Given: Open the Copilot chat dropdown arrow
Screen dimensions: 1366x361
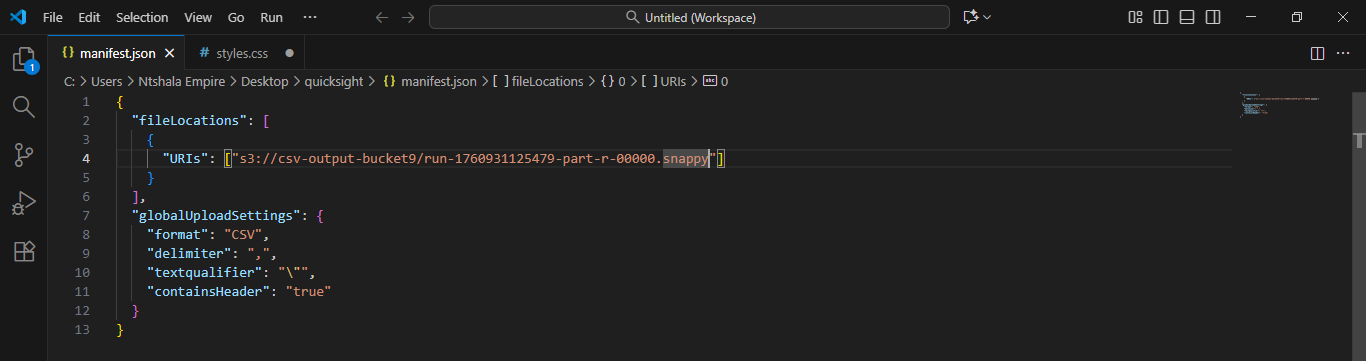Looking at the screenshot, I should [987, 17].
